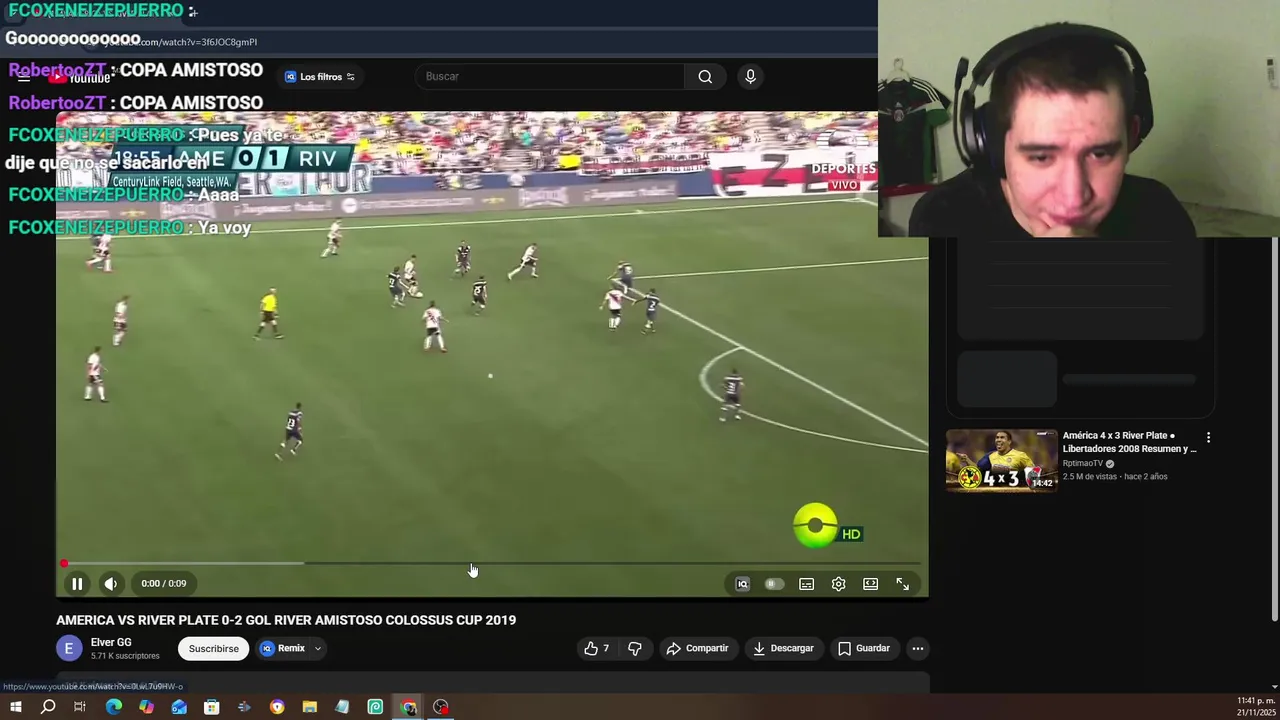This screenshot has width=1280, height=720.
Task: Save video with Guardar button
Action: point(863,649)
